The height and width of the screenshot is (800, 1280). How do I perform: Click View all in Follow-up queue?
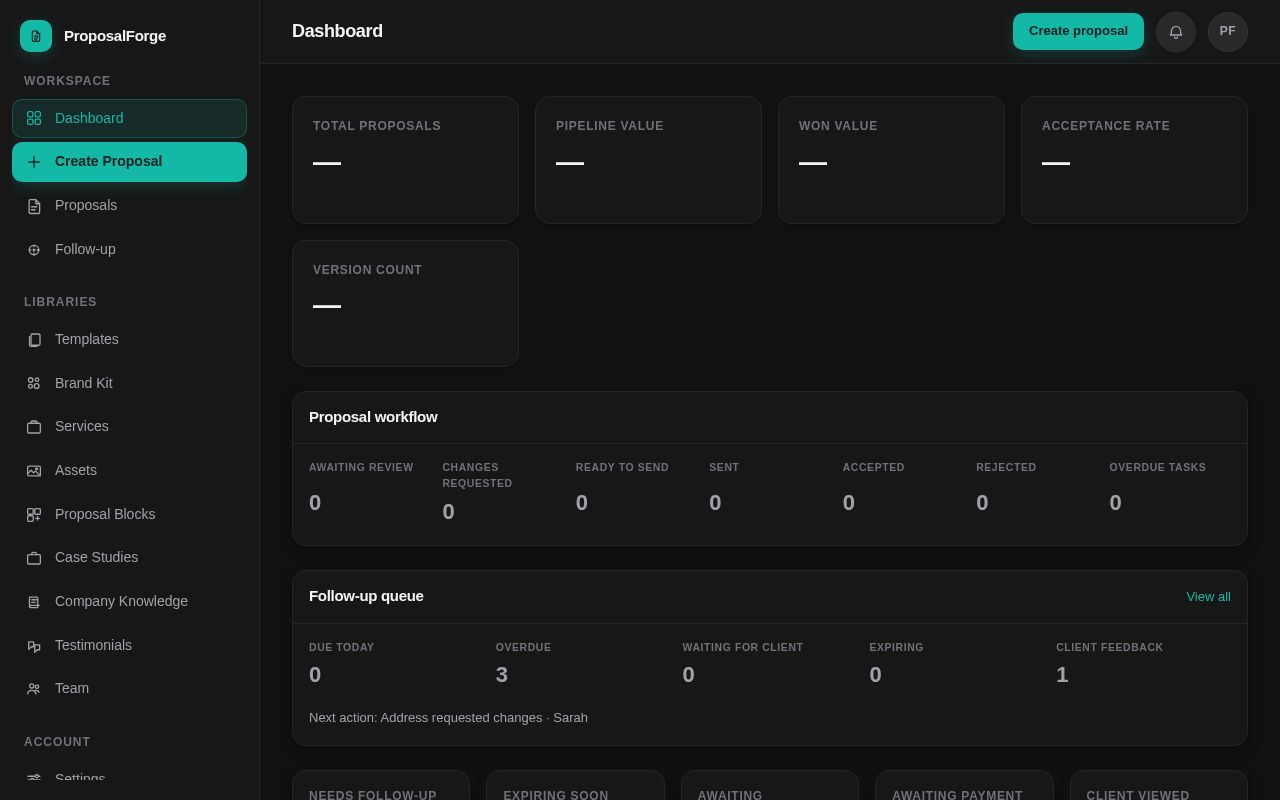click(1208, 596)
